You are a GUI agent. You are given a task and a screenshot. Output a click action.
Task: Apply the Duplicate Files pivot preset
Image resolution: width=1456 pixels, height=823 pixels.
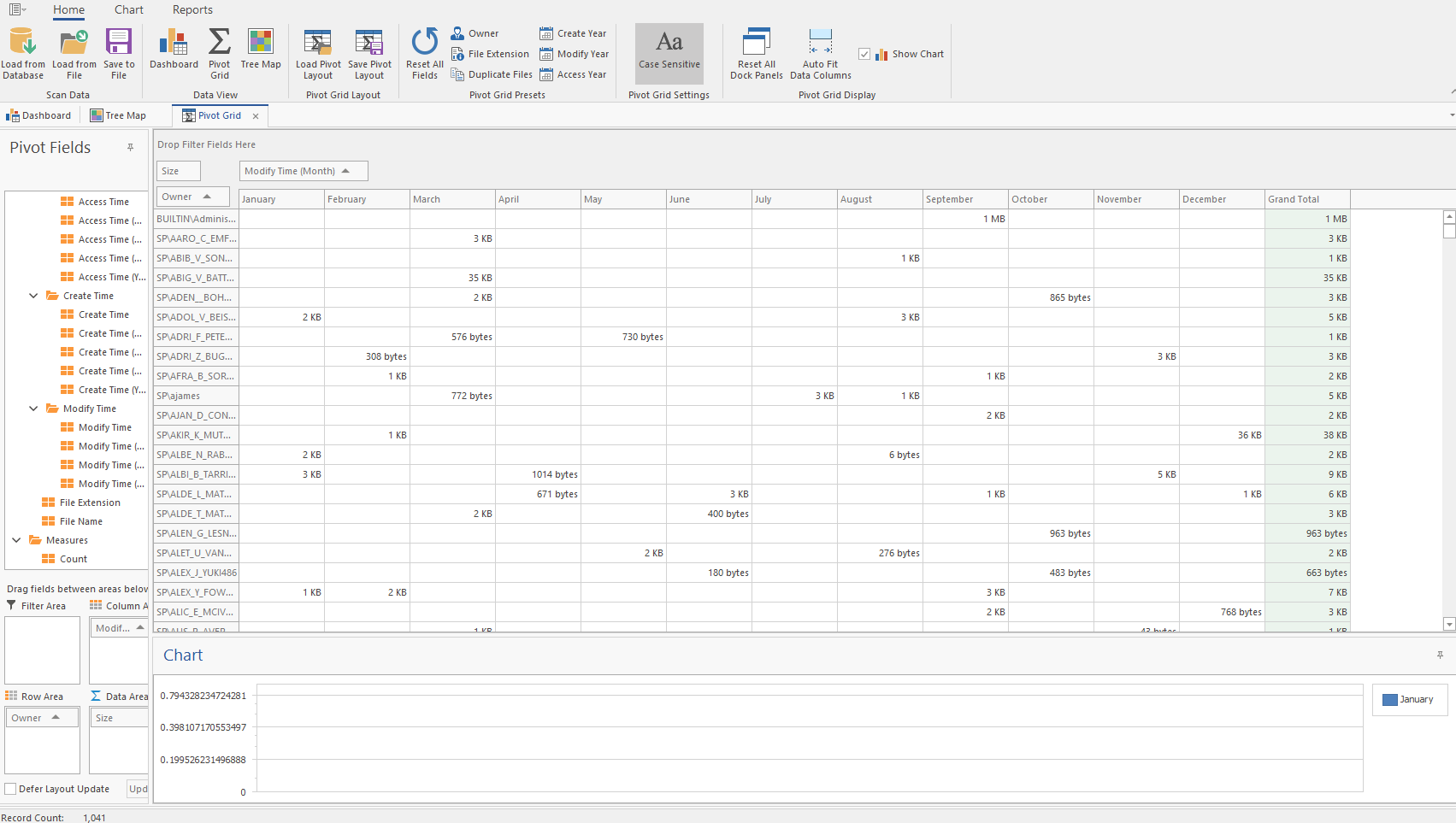pyautogui.click(x=492, y=74)
